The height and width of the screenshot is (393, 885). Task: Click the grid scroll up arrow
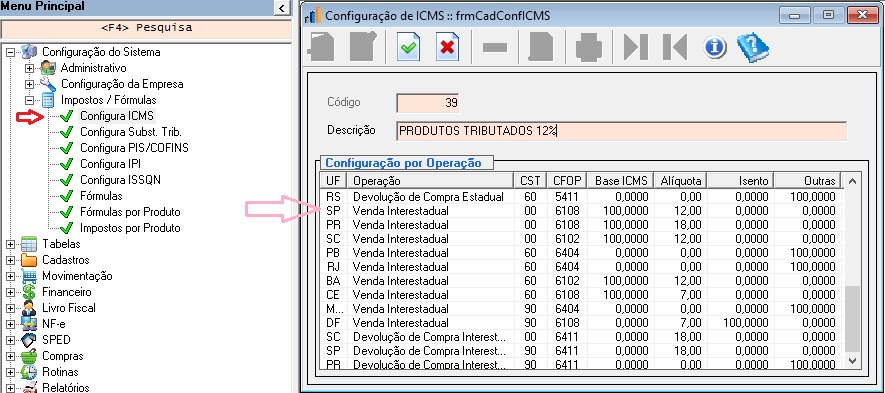(x=852, y=181)
